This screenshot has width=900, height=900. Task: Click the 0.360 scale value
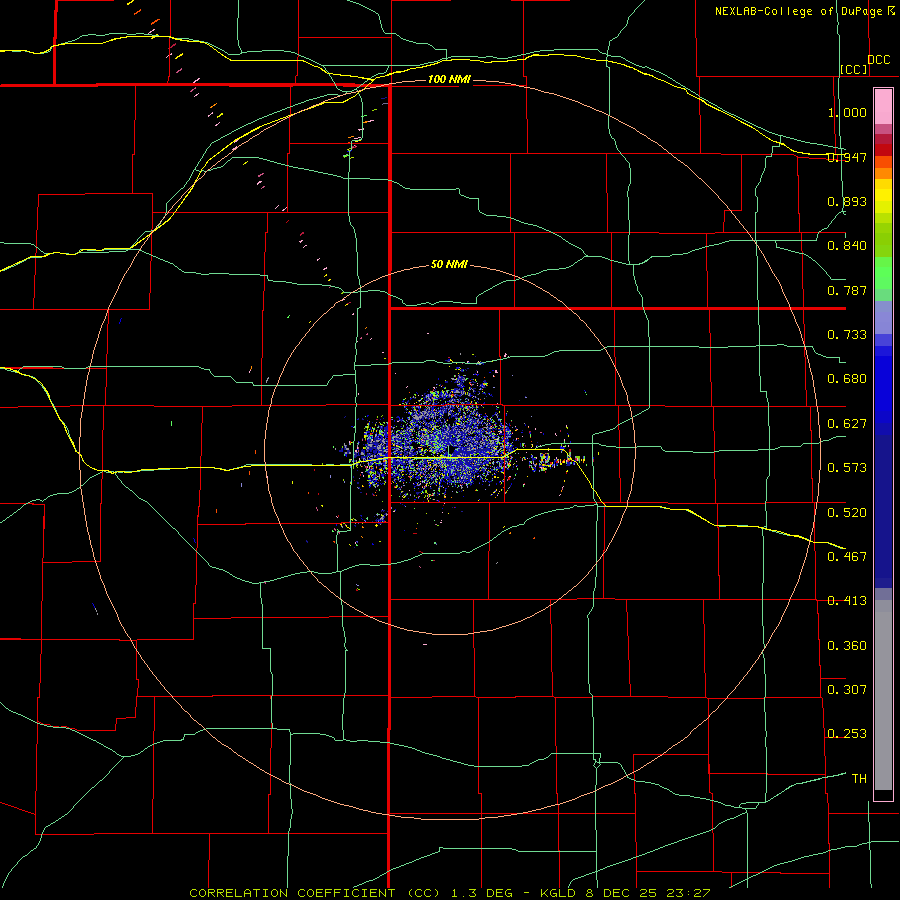tap(847, 646)
